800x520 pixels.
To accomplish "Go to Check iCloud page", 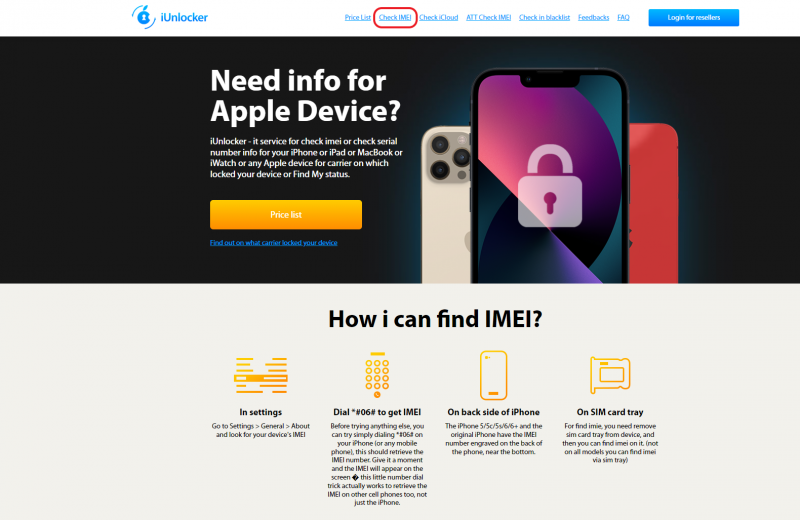I will tap(439, 17).
